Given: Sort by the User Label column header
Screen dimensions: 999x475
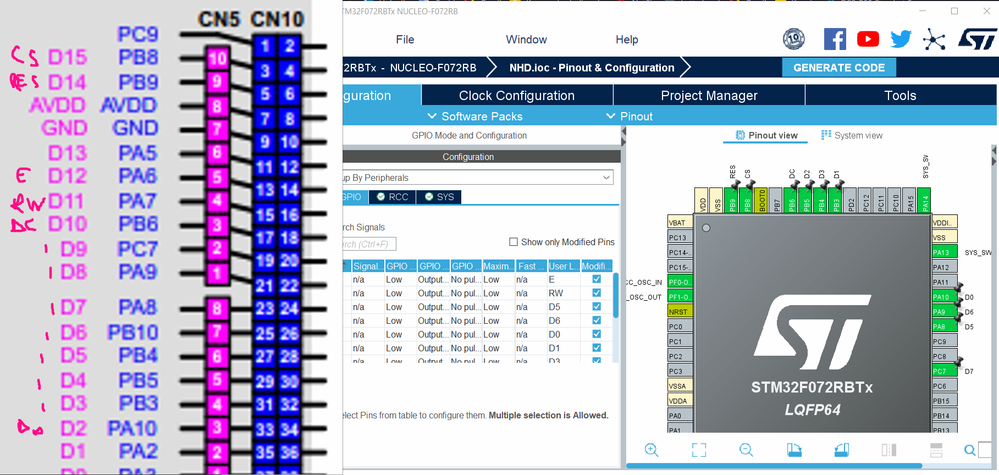Looking at the screenshot, I should [x=563, y=266].
